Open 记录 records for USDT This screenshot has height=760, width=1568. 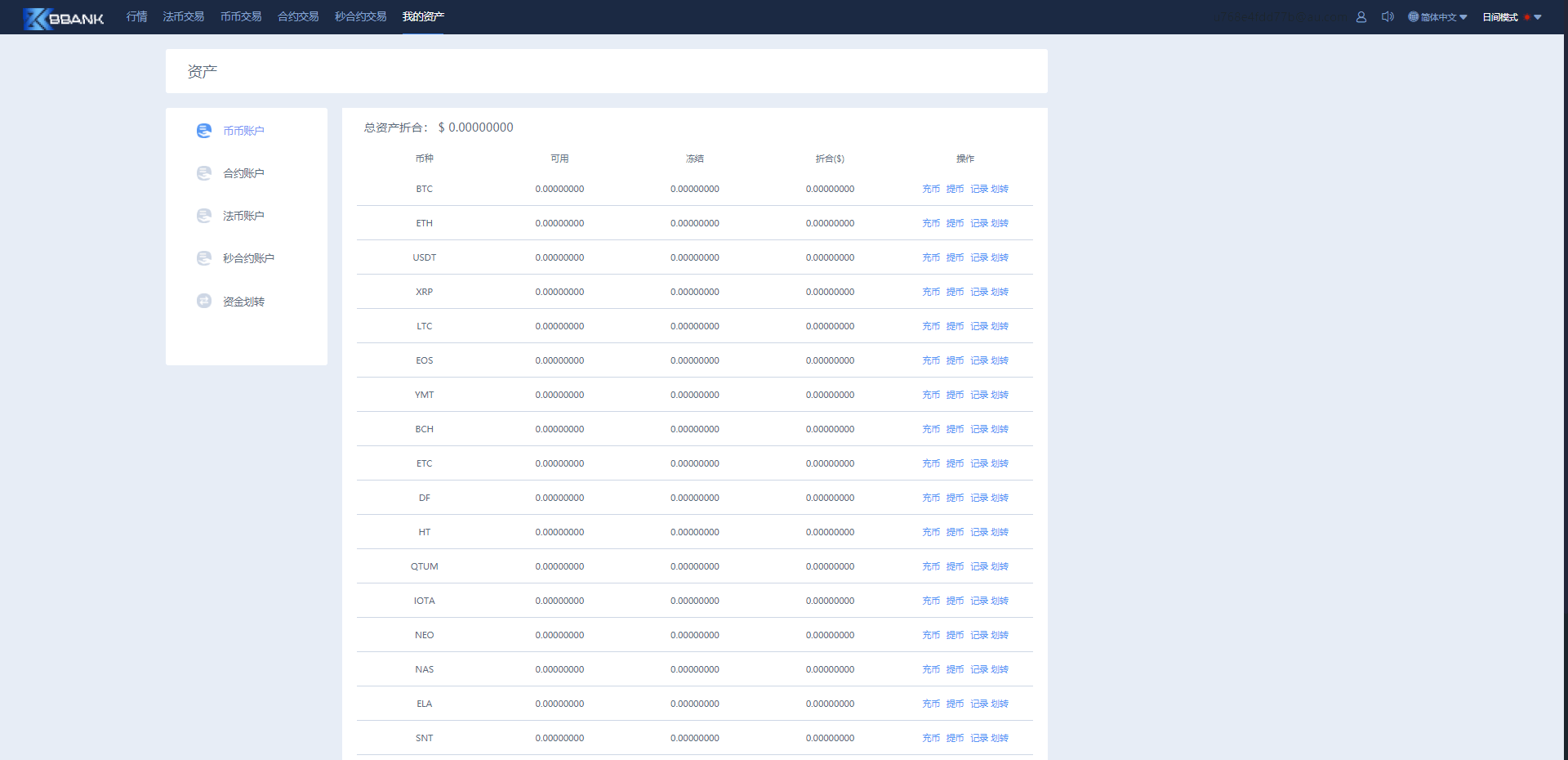pos(978,257)
